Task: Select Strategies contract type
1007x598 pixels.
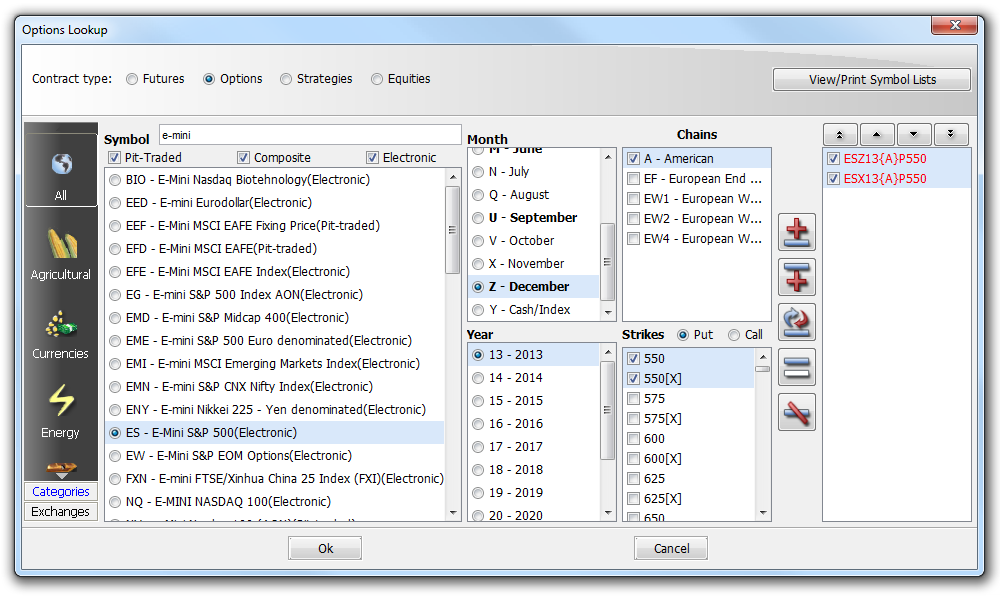Action: [286, 79]
